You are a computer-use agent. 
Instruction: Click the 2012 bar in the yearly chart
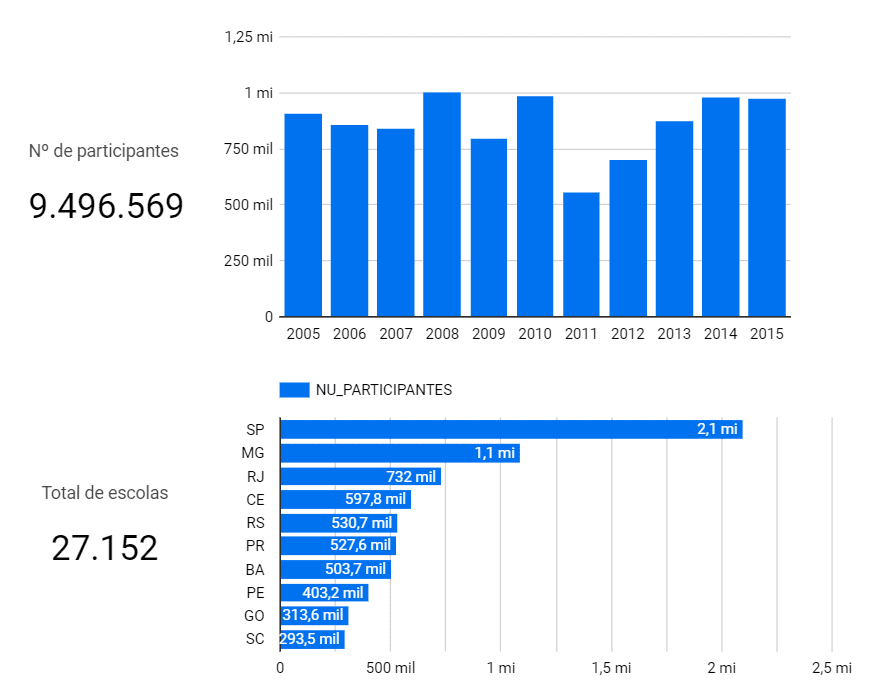(x=628, y=235)
